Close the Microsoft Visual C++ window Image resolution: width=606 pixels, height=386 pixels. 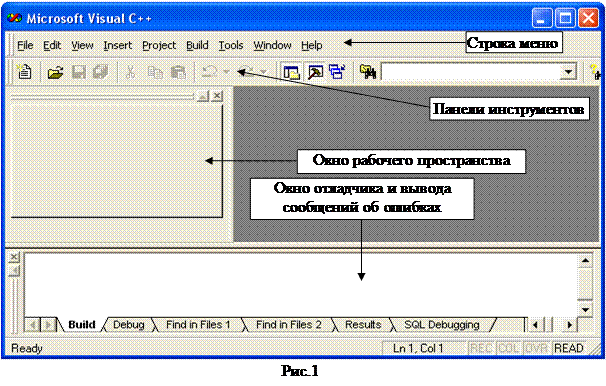tap(588, 18)
